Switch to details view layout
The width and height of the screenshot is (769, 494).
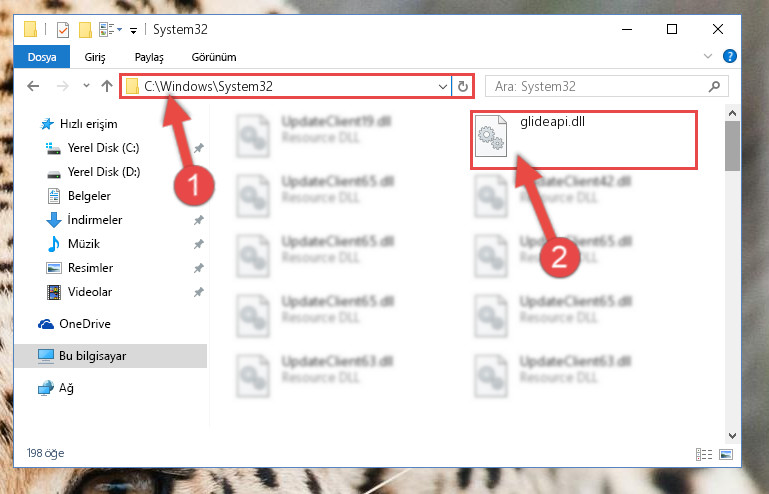click(x=704, y=454)
